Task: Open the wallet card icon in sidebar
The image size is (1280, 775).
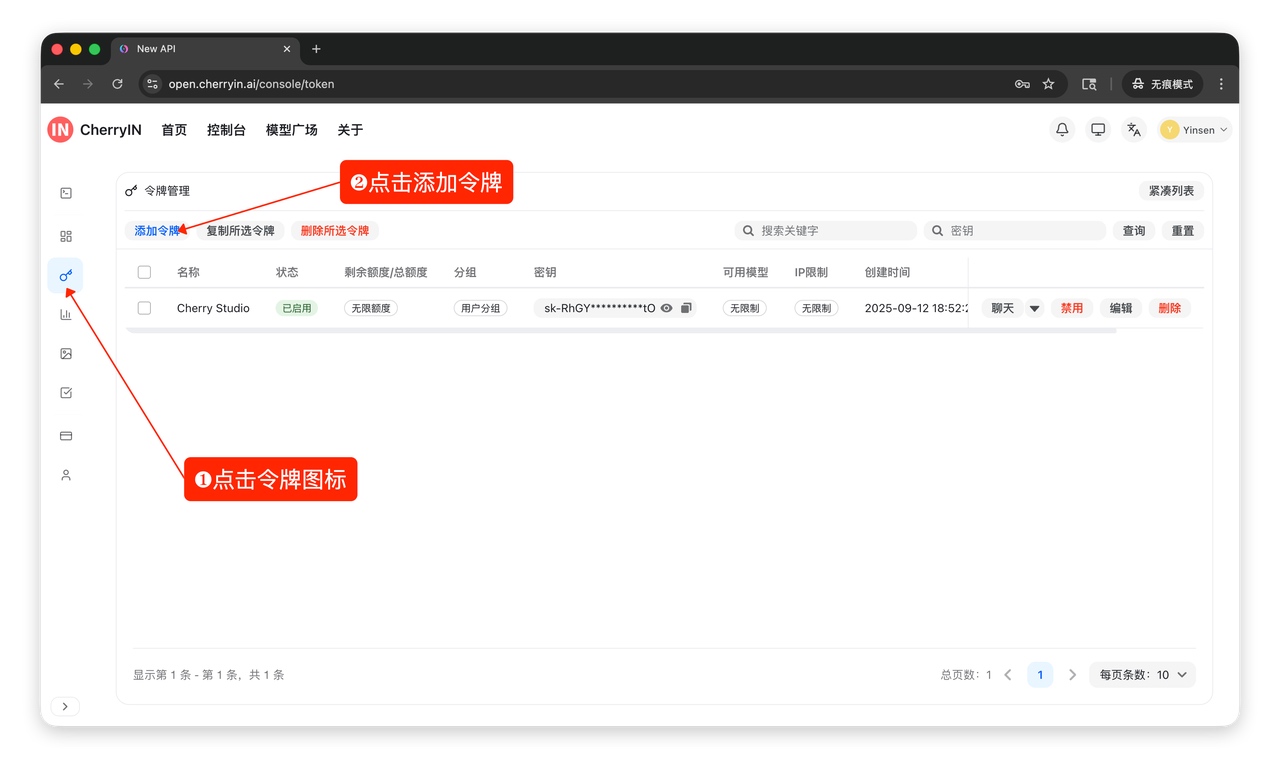Action: tap(66, 436)
